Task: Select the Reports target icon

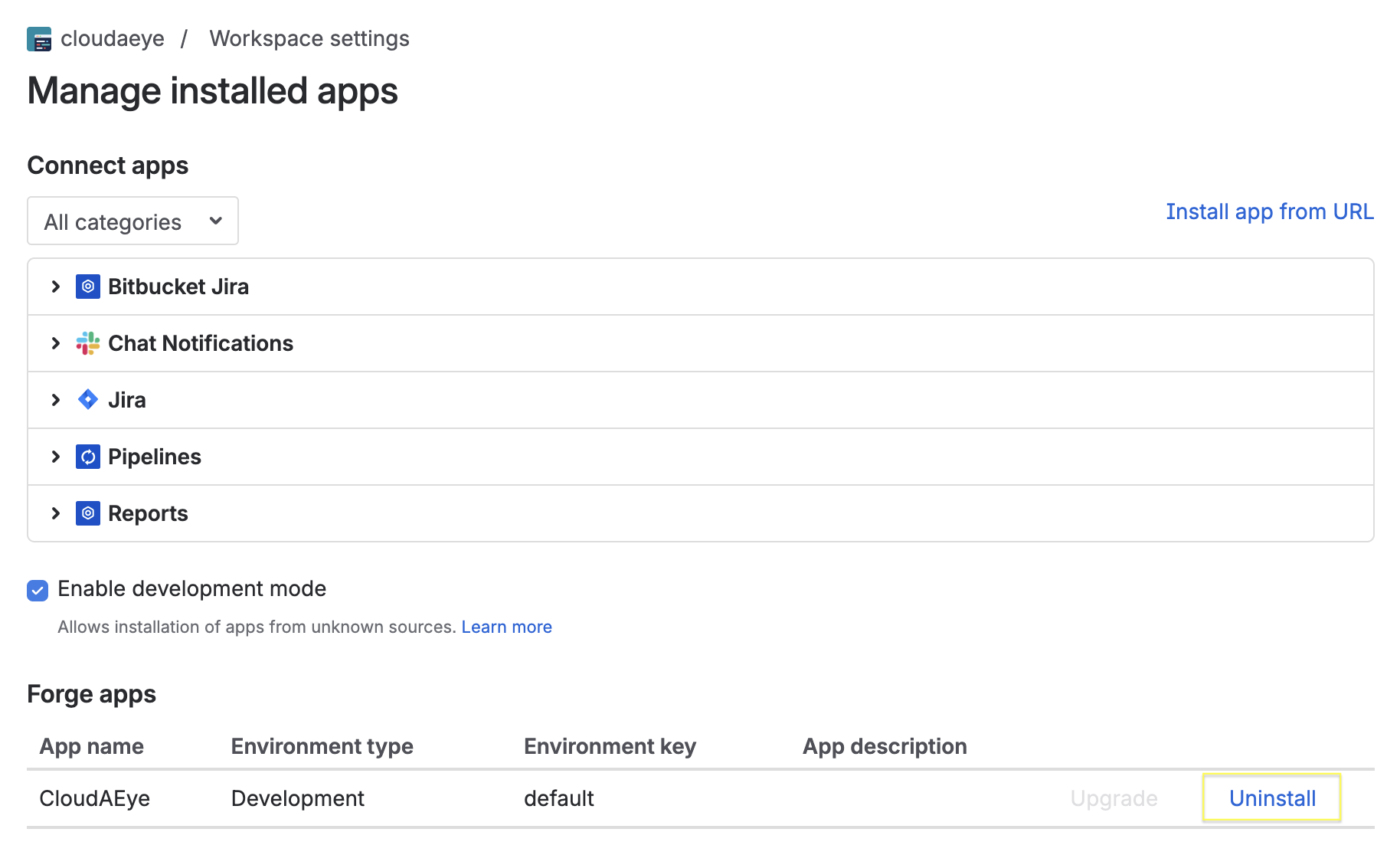Action: (x=88, y=513)
